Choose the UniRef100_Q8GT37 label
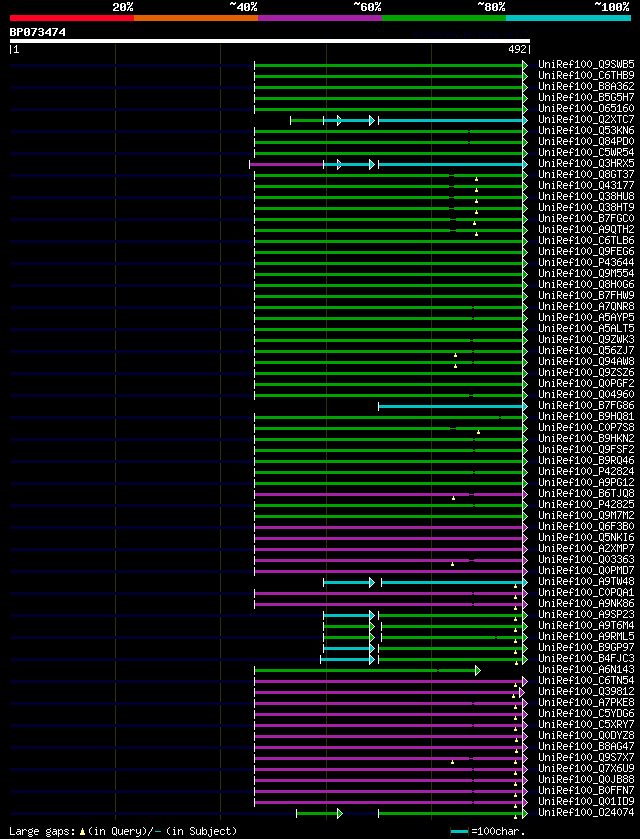Viewport: 640px width, 839px height. [586, 174]
